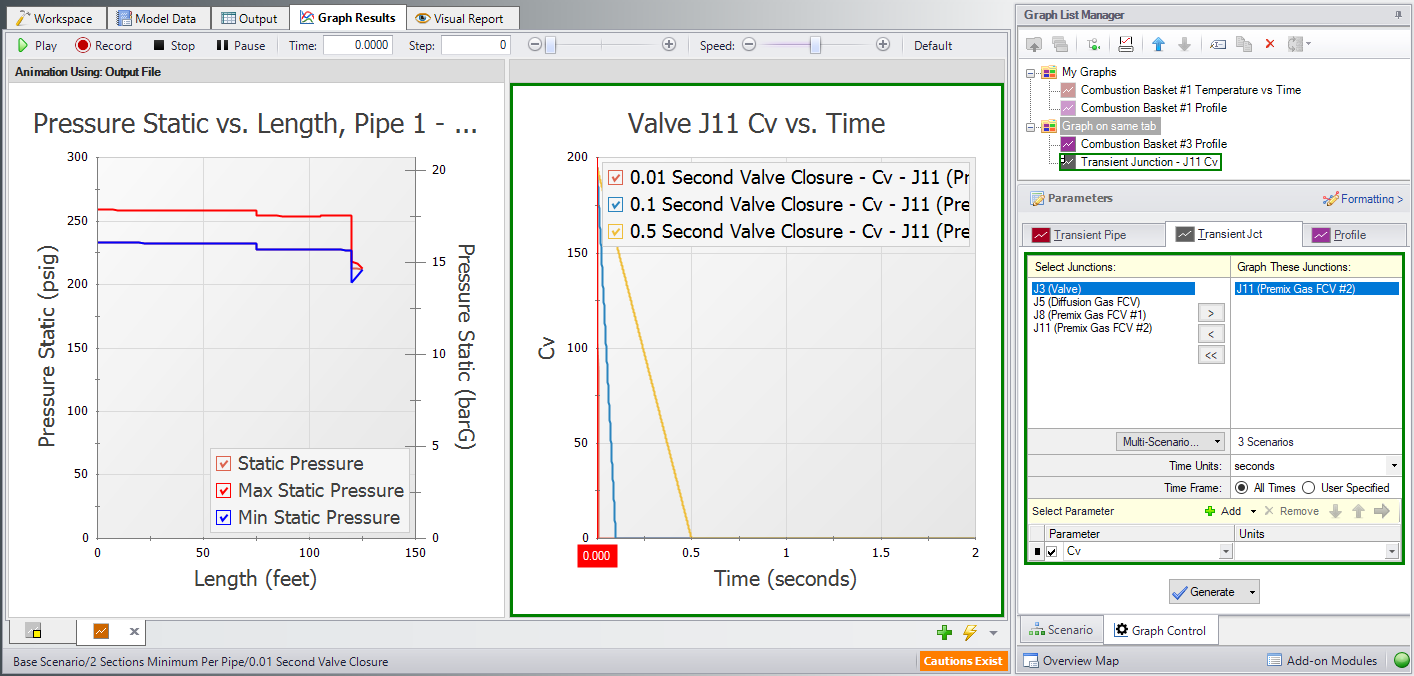Click the rename graph icon

pos(1218,44)
